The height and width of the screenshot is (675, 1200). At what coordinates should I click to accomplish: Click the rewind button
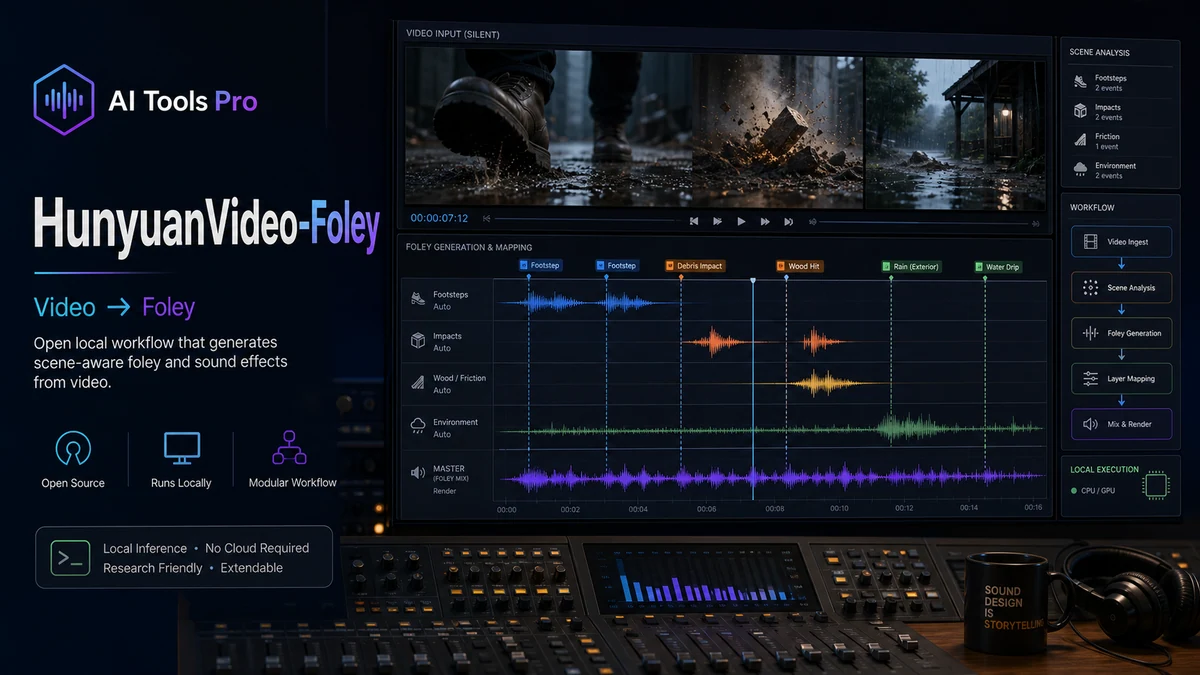[717, 221]
